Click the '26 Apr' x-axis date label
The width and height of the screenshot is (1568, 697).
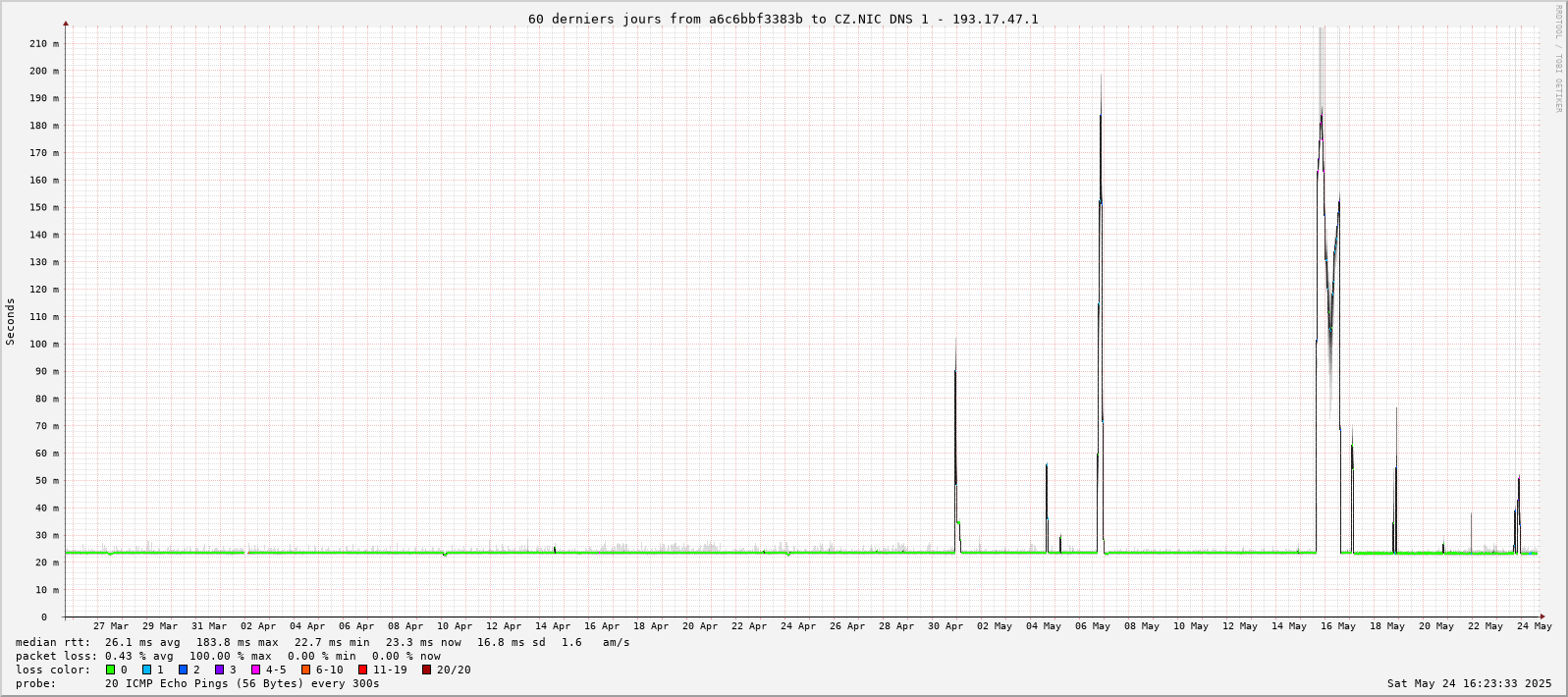pos(847,625)
